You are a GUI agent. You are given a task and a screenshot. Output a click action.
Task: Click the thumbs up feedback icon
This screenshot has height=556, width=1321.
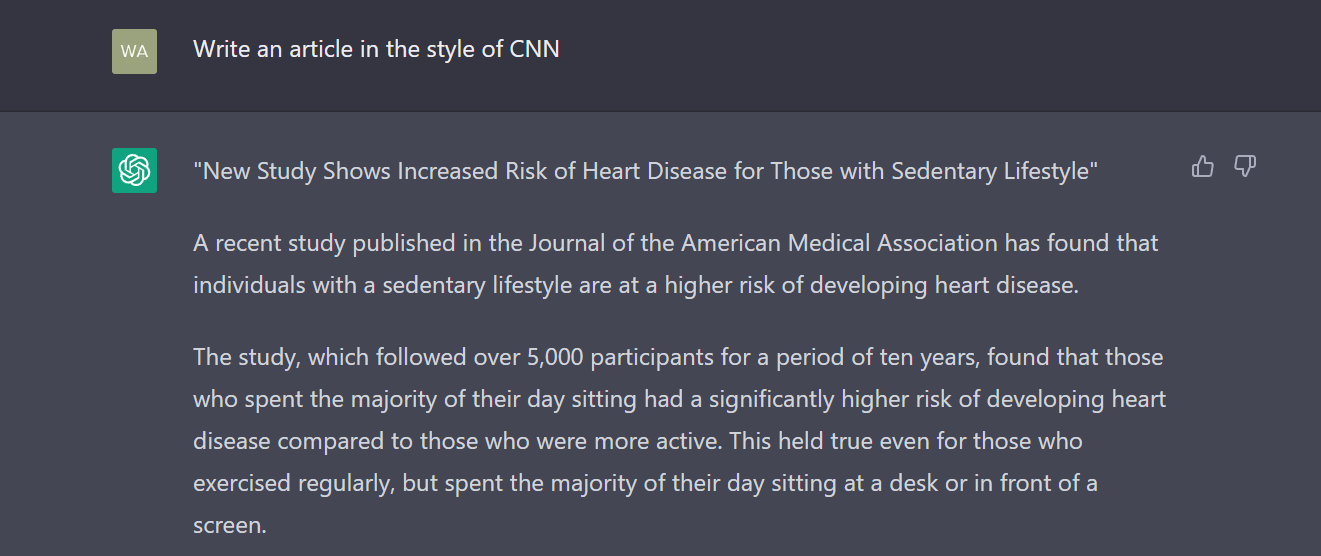(1203, 167)
